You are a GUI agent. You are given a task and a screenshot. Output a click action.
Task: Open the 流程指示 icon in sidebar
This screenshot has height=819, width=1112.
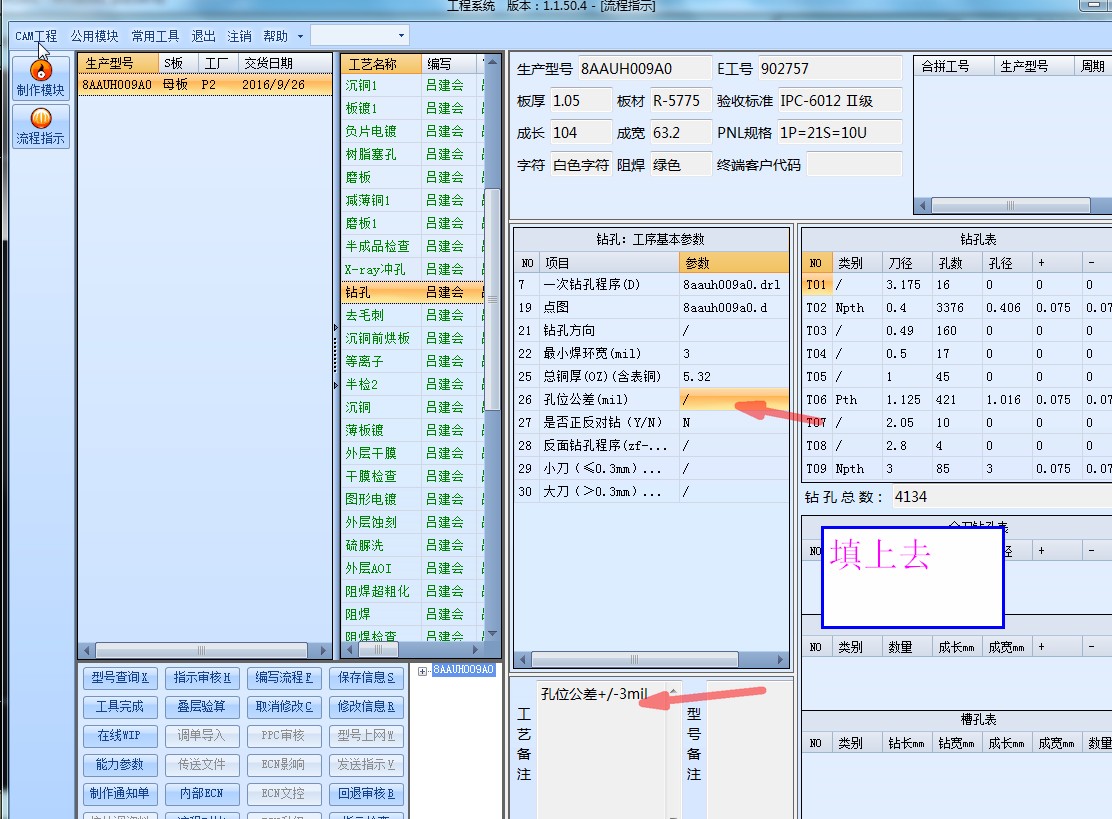[41, 126]
